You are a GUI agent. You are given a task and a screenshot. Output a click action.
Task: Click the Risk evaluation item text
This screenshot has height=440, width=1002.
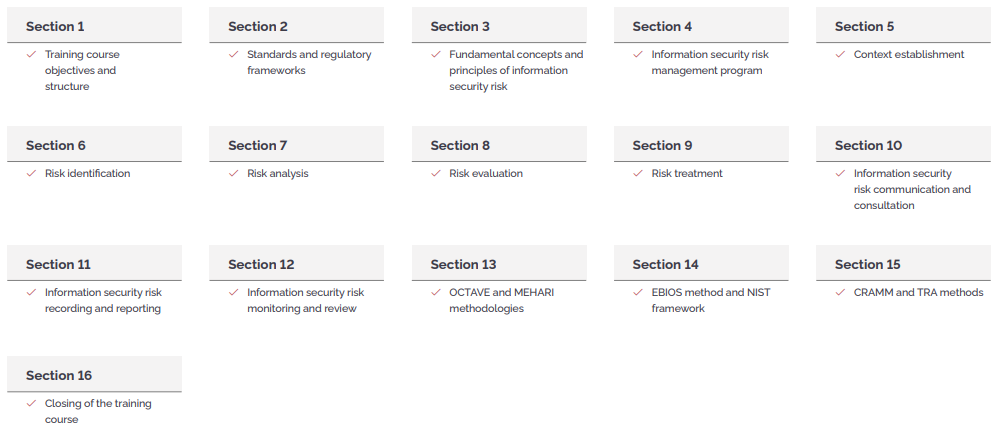486,174
